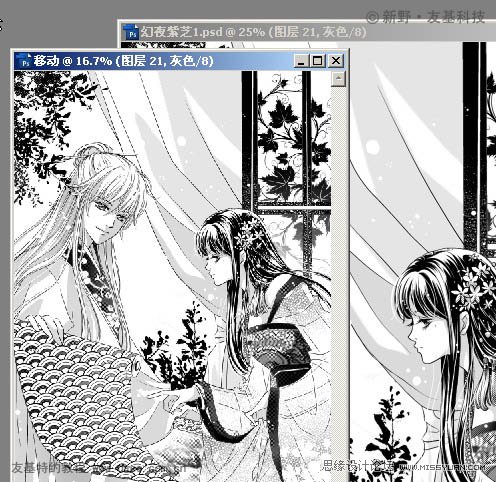Click Photoshop icon in 移动 window title
This screenshot has height=482, width=496.
tap(24, 61)
